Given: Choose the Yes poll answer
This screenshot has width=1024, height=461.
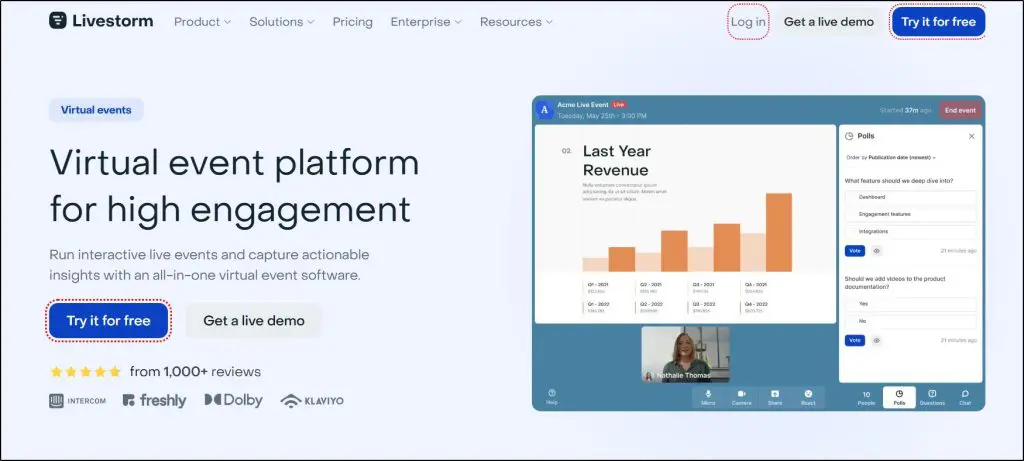Looking at the screenshot, I should [910, 303].
